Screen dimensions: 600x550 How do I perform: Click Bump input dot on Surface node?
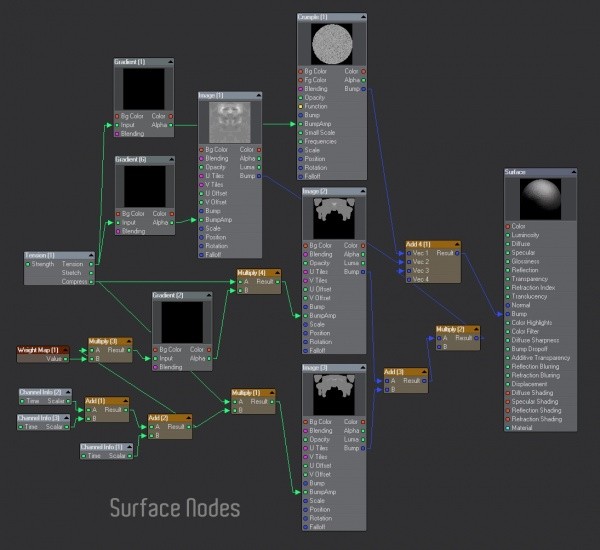[x=508, y=314]
